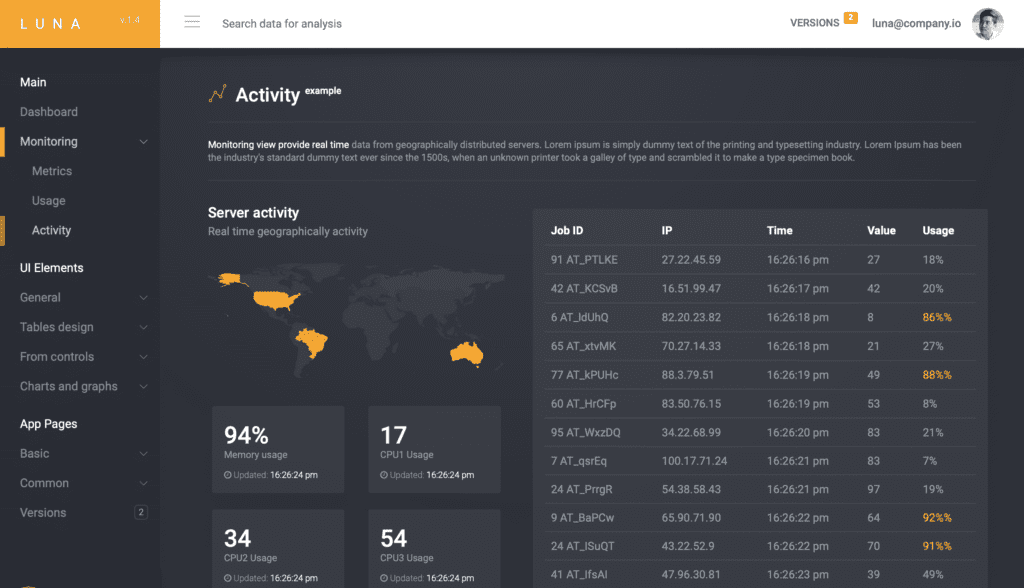The image size is (1024, 588).
Task: Select job row 6 AT_JdUhQ
Action: point(760,318)
